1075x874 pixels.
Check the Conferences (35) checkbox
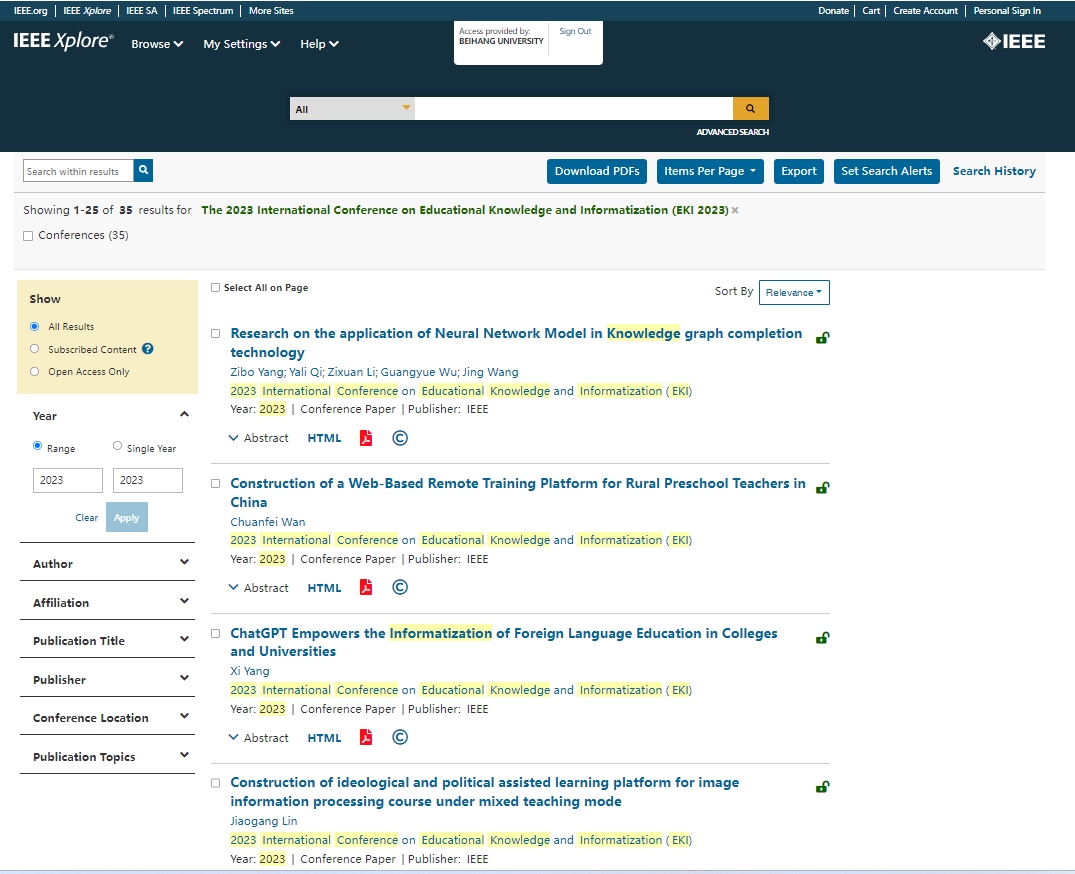(28, 236)
